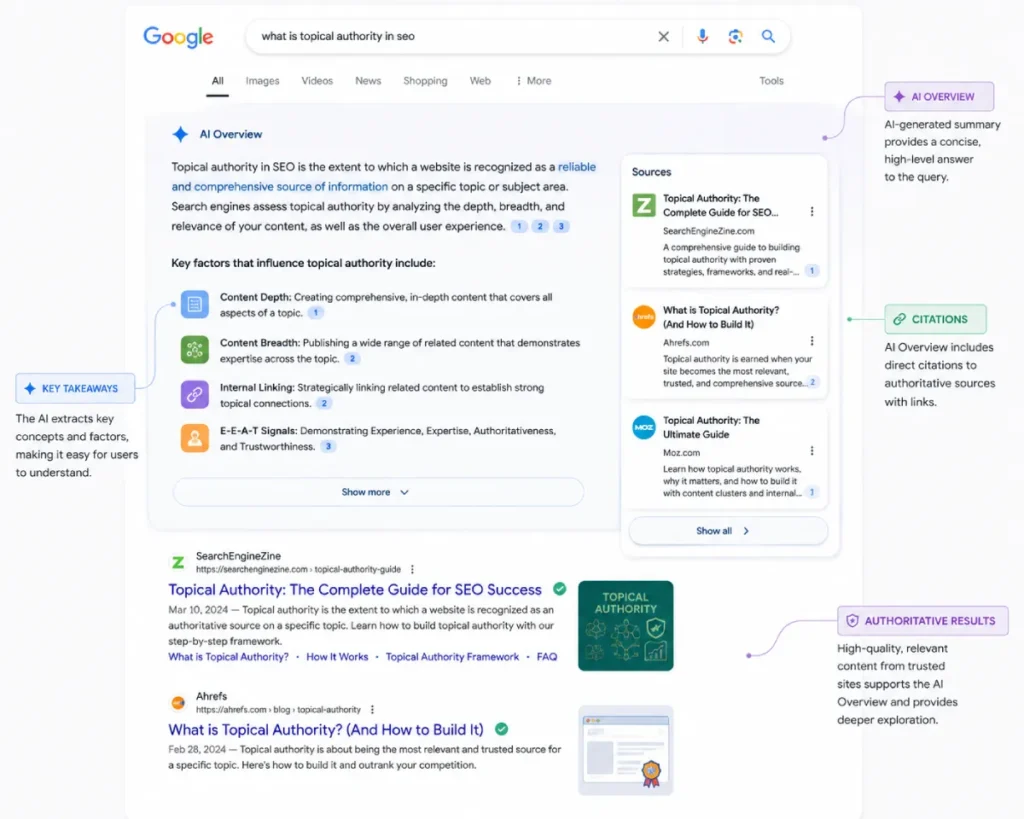
Task: Click the E-E-A-T Signals person icon
Action: point(195,438)
